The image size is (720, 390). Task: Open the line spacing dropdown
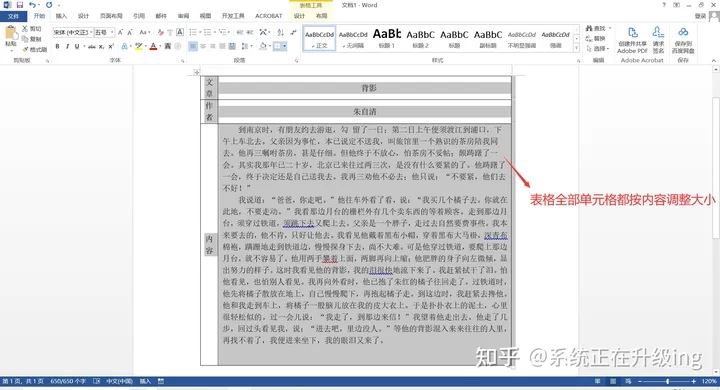[247, 46]
